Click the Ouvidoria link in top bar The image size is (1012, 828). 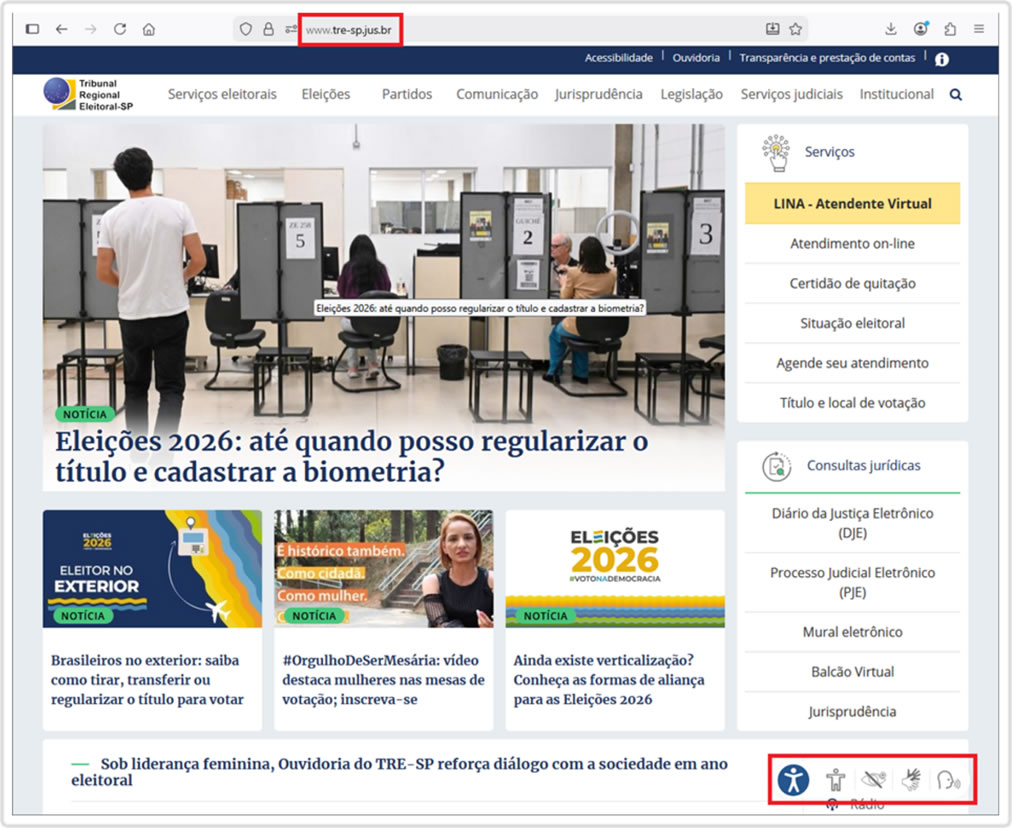tap(696, 58)
